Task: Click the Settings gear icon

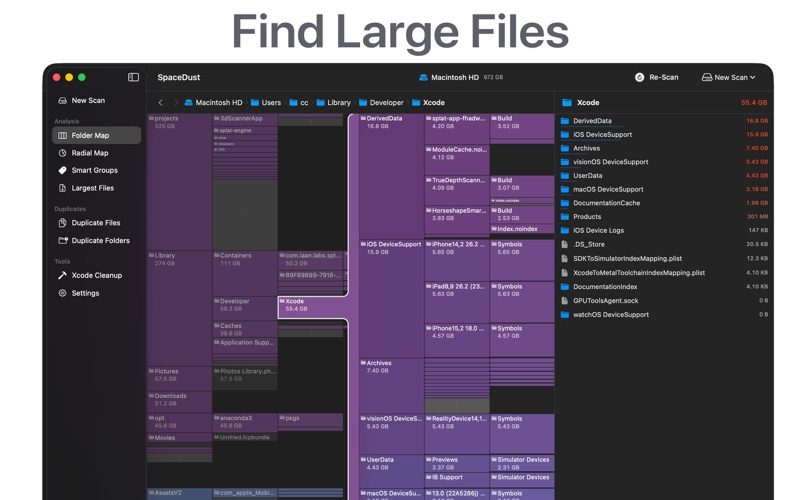Action: (62, 293)
